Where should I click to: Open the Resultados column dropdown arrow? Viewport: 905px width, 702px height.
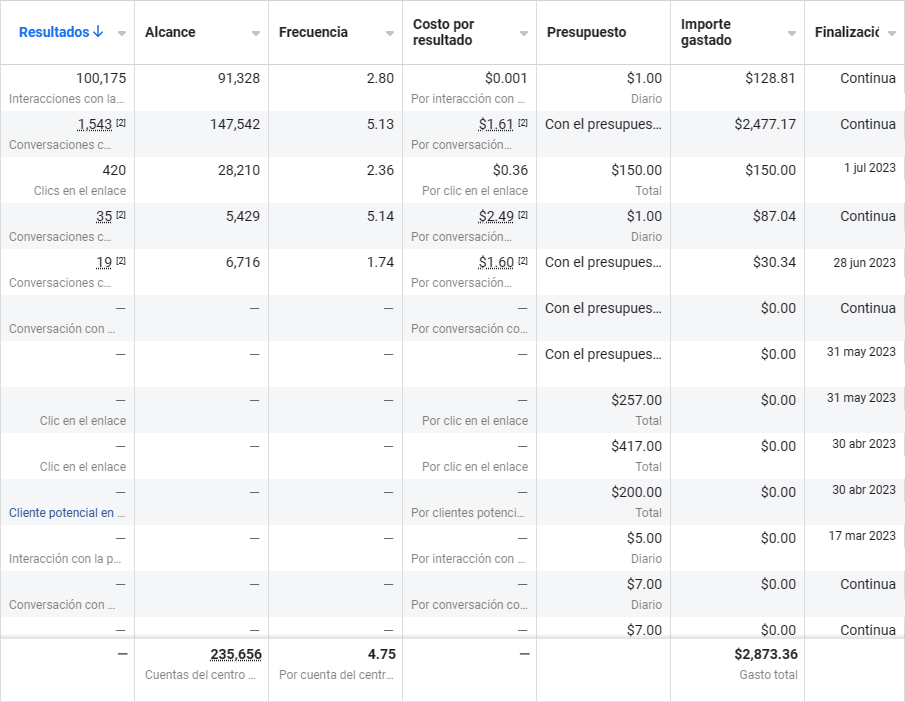[x=122, y=33]
